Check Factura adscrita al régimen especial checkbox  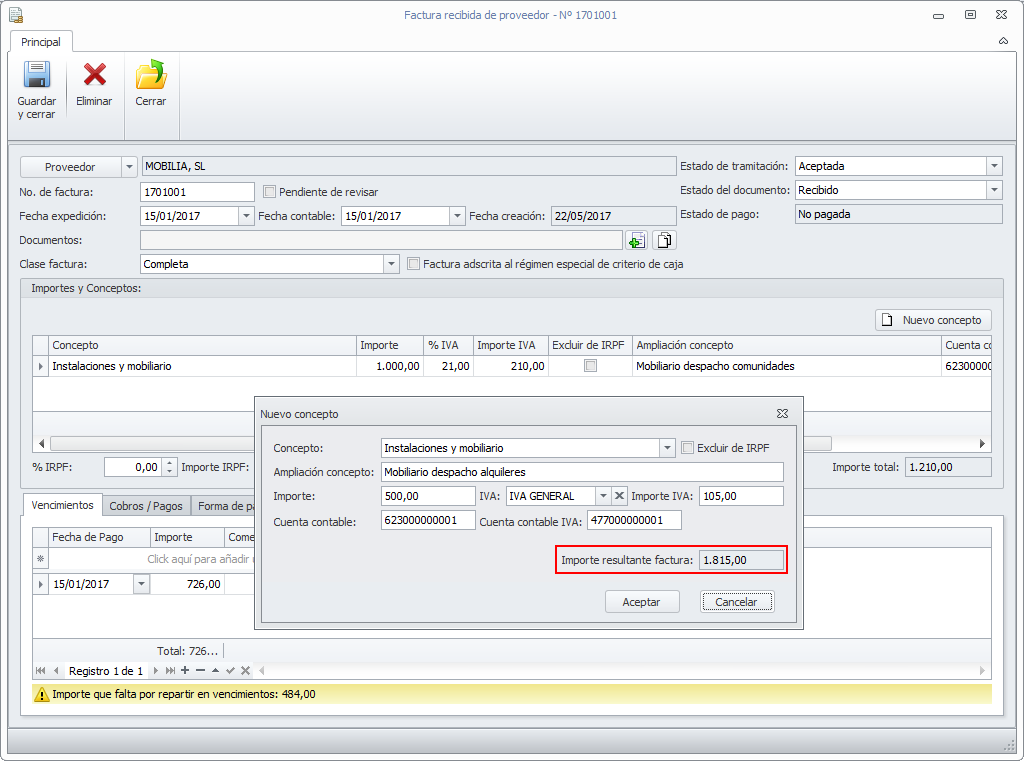pos(413,264)
